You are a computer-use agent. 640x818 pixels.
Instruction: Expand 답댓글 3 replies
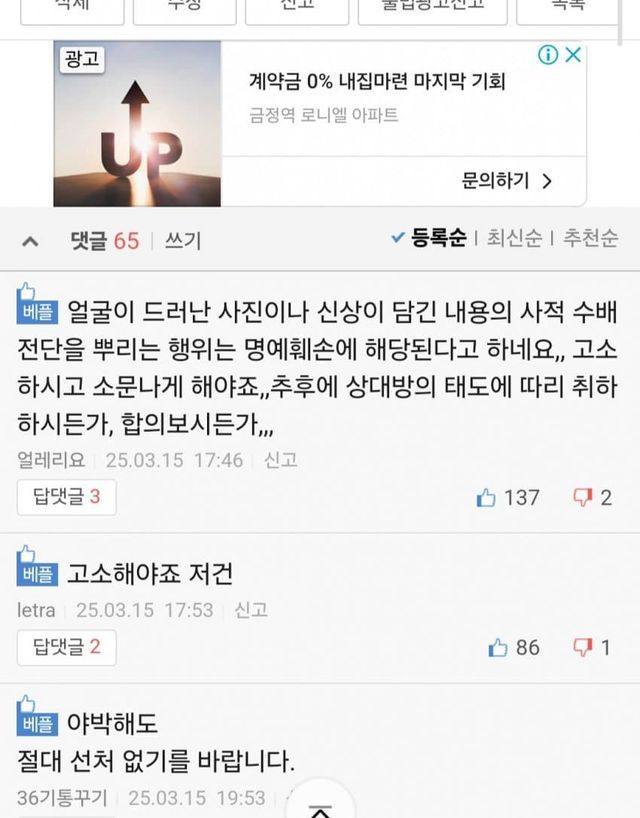[x=67, y=497]
